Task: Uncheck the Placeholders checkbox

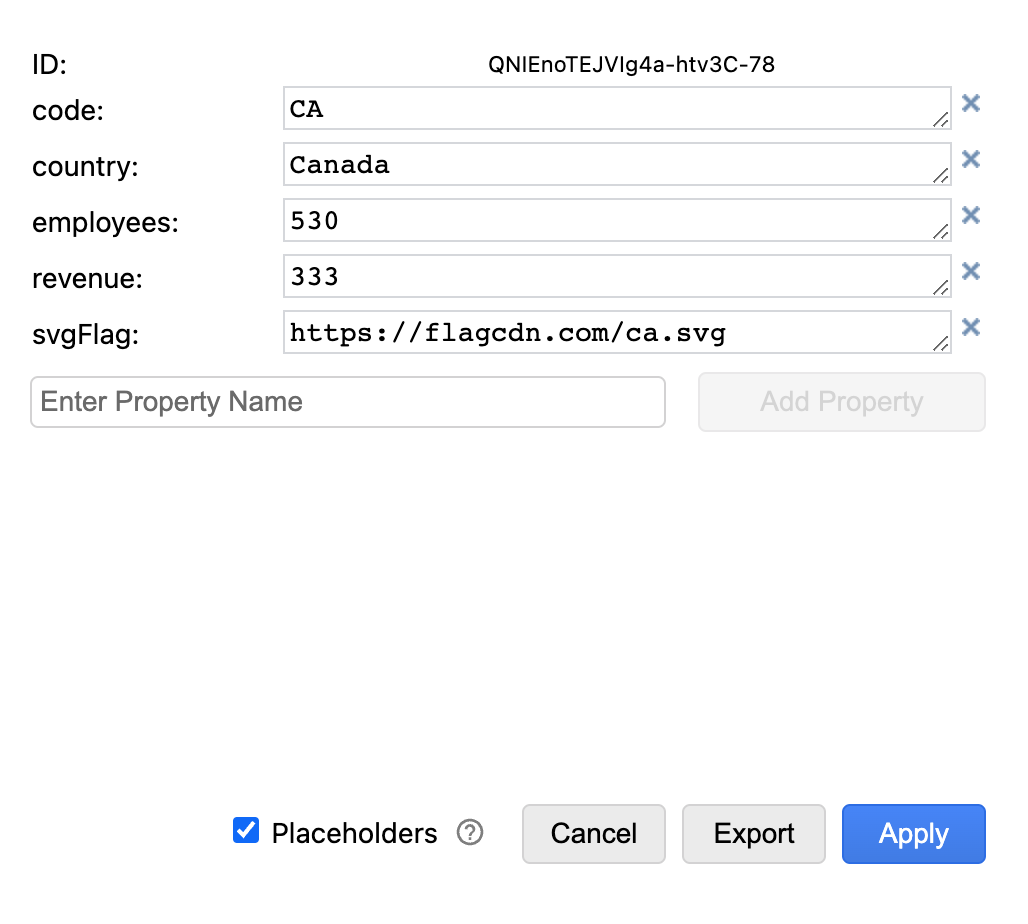Action: coord(246,830)
